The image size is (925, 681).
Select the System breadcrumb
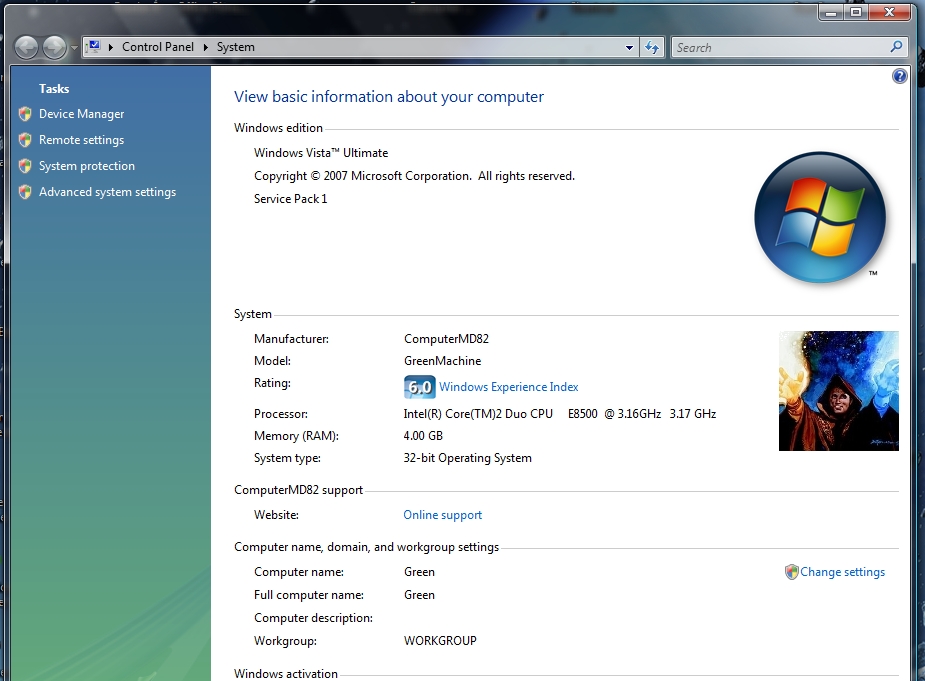[x=235, y=47]
